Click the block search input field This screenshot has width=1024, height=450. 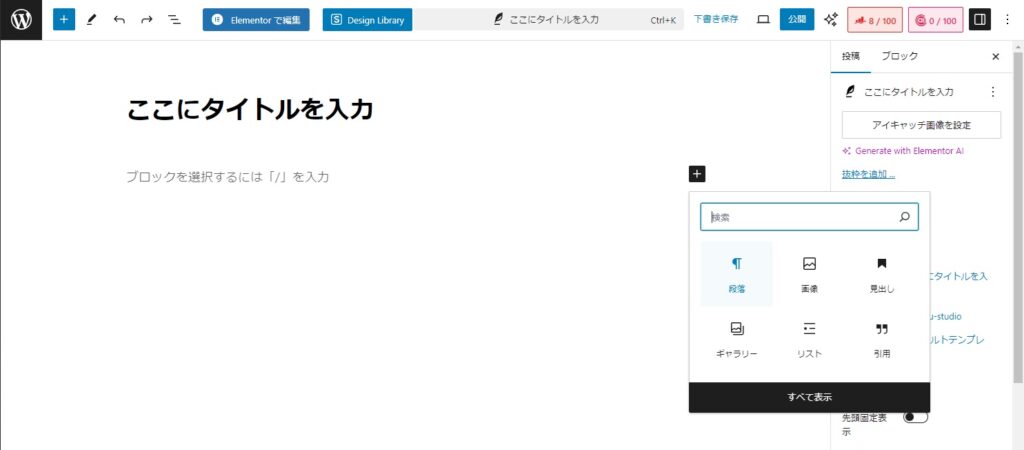pos(797,217)
